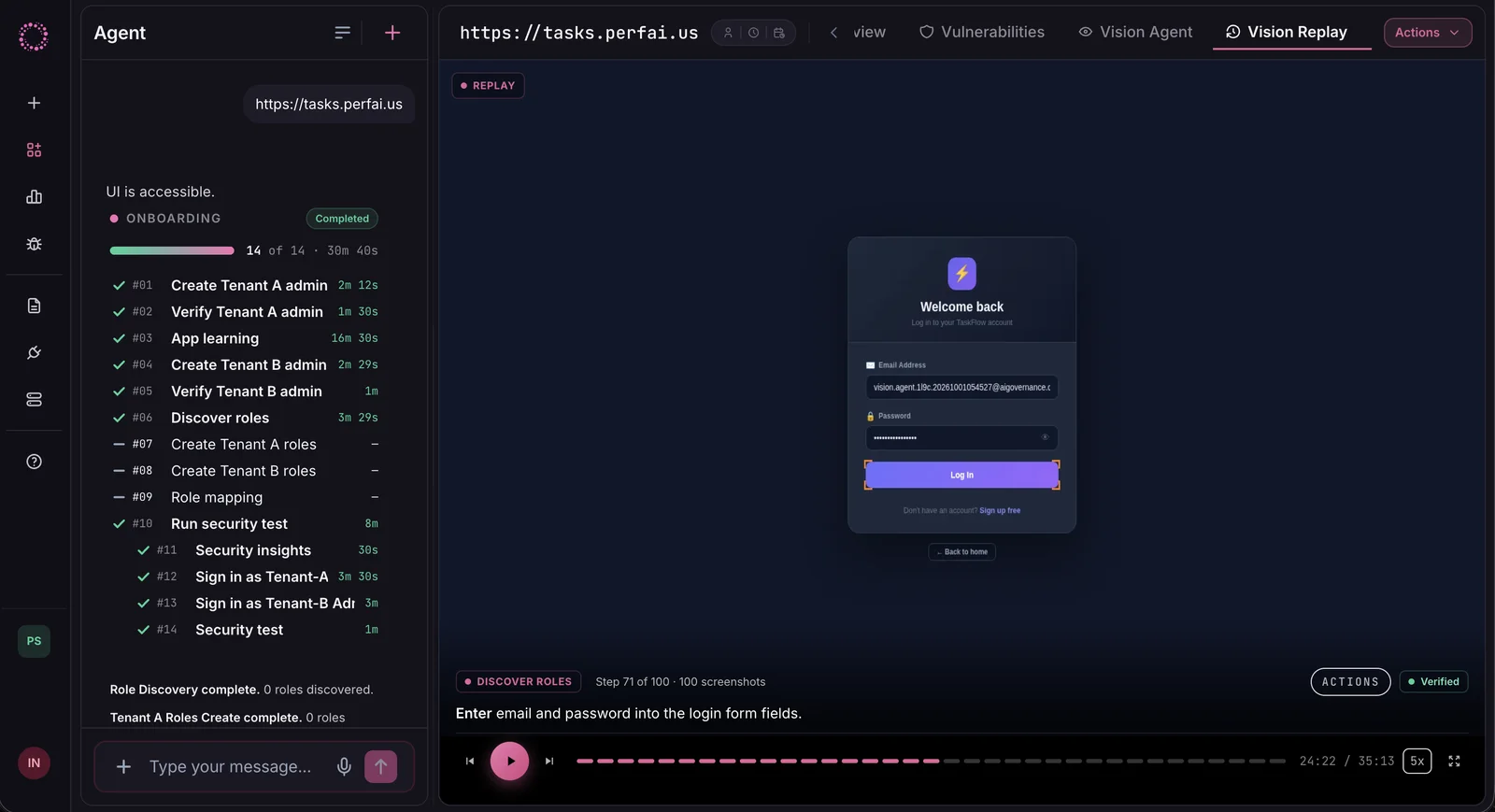Select the partially visible view tab
This screenshot has width=1495, height=812.
pyautogui.click(x=869, y=32)
